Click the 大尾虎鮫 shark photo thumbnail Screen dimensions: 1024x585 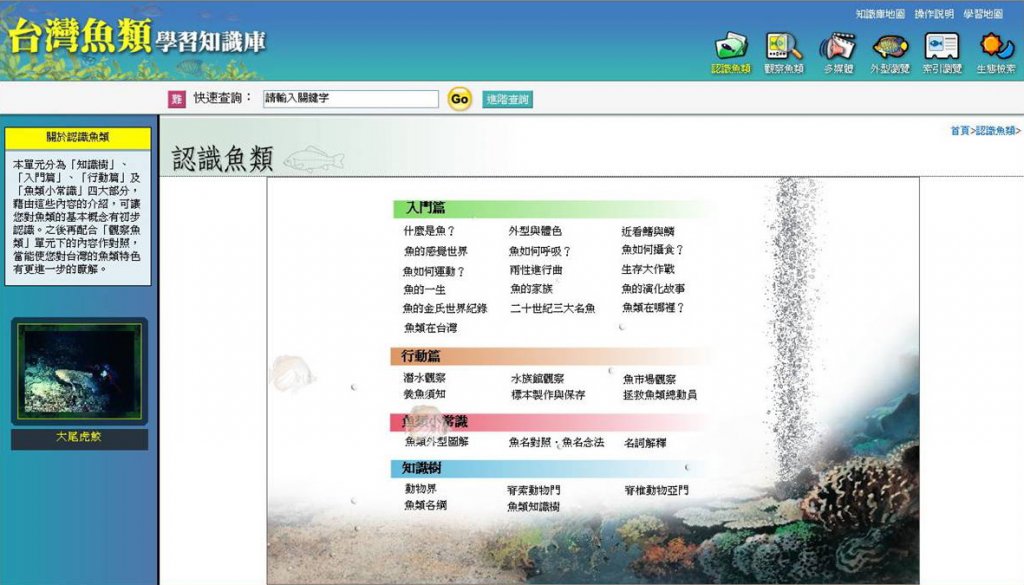pos(79,372)
